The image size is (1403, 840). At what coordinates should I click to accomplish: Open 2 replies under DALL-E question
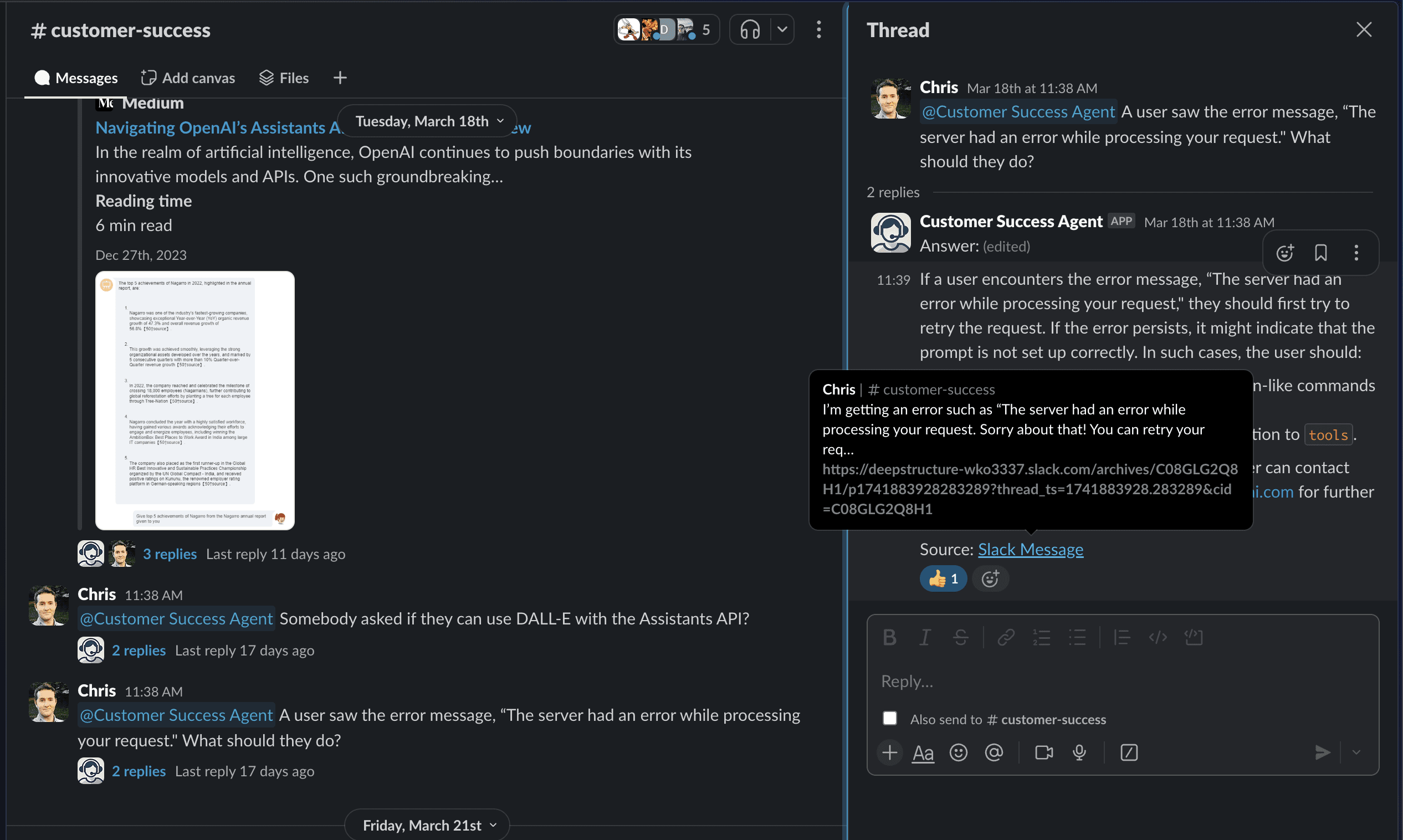(139, 651)
